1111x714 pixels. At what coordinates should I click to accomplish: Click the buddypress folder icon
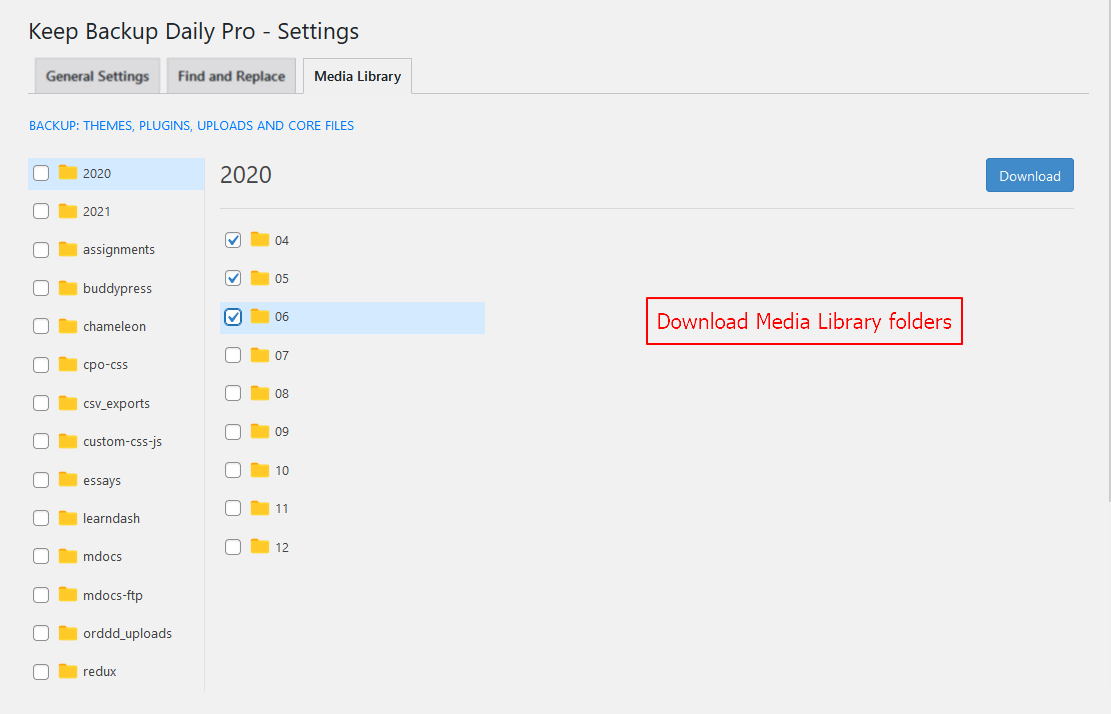point(68,288)
